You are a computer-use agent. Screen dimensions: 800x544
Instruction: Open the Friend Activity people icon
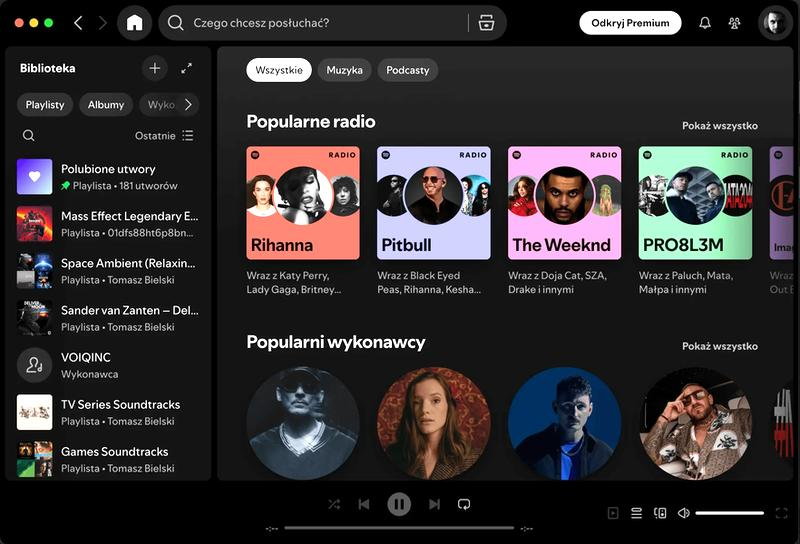(x=734, y=23)
